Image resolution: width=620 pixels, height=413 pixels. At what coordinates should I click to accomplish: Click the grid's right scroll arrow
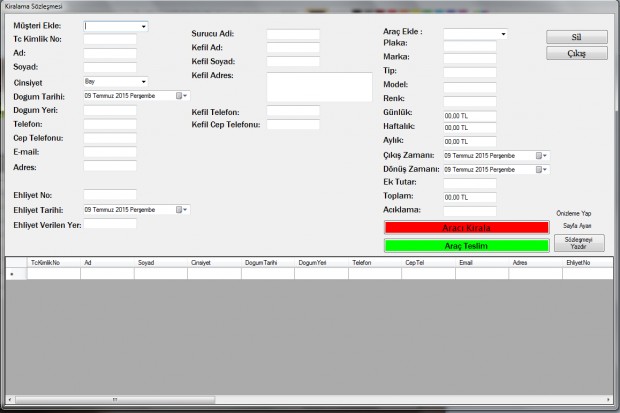coord(609,400)
